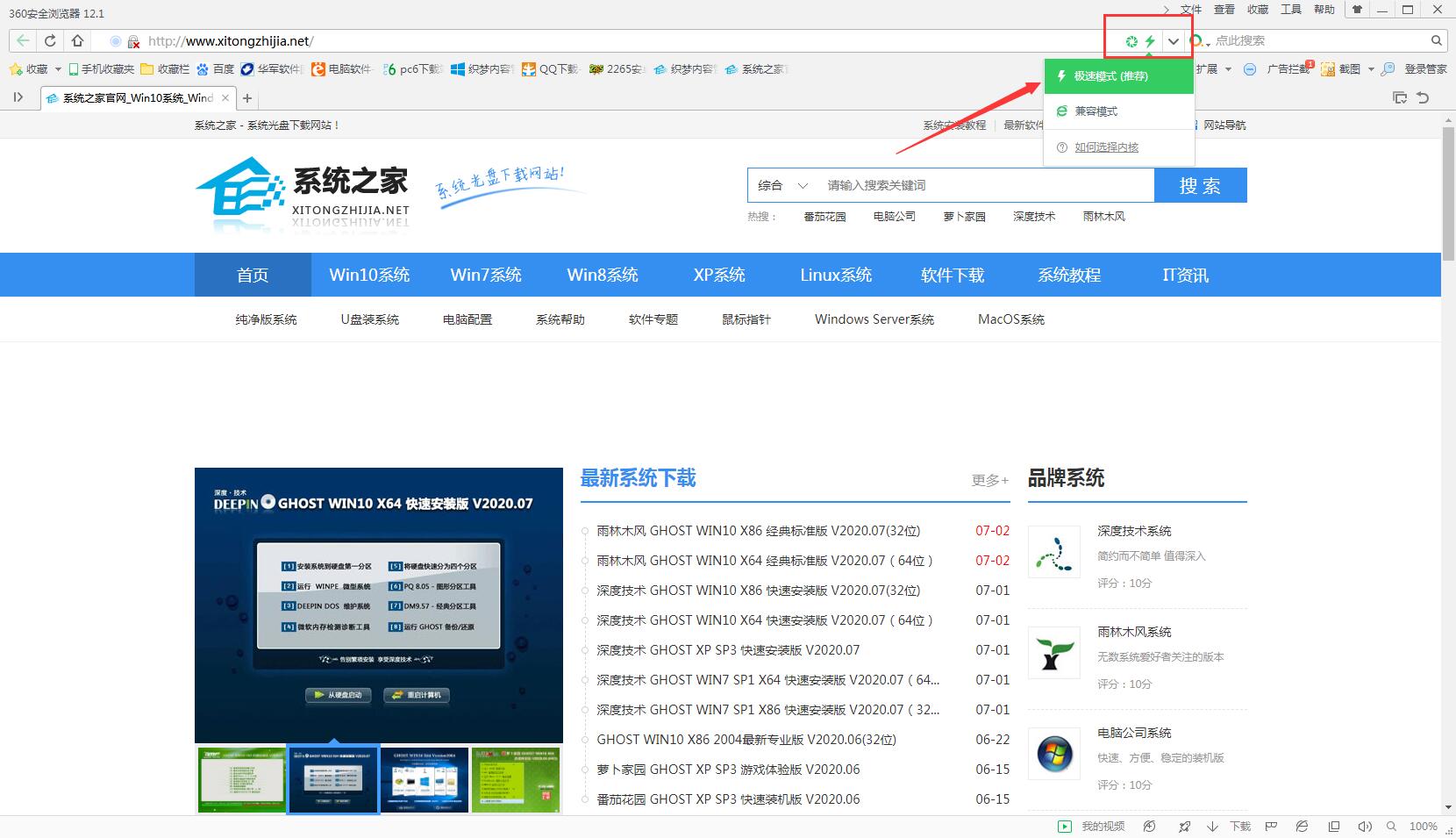This screenshot has width=1456, height=838.
Task: Click the screenshot (截图) tool
Action: click(1350, 69)
